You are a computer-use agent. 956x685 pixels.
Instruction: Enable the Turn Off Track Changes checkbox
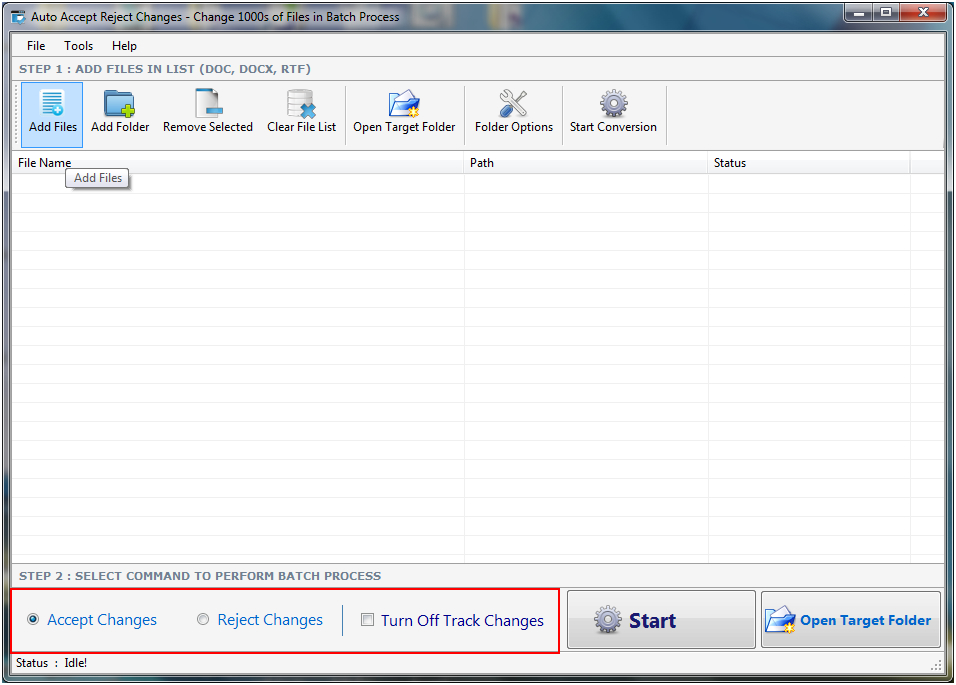click(x=368, y=620)
